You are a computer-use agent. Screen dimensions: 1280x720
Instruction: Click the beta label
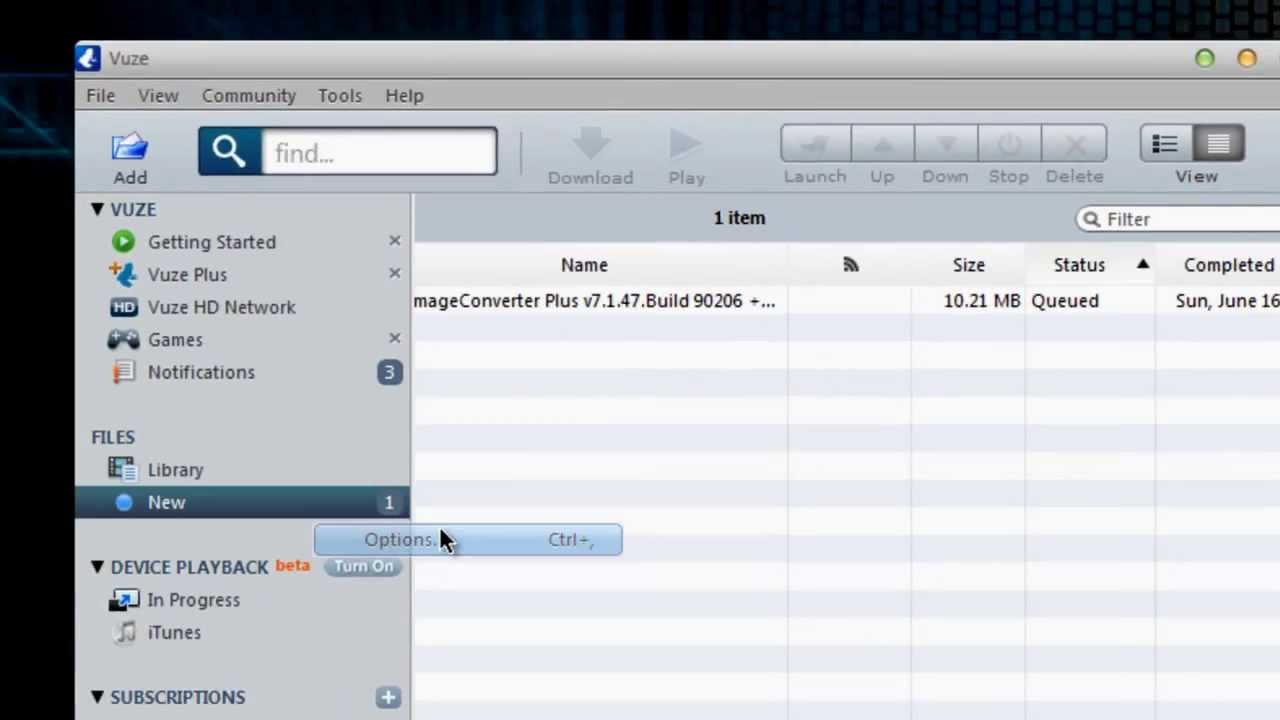tap(293, 565)
